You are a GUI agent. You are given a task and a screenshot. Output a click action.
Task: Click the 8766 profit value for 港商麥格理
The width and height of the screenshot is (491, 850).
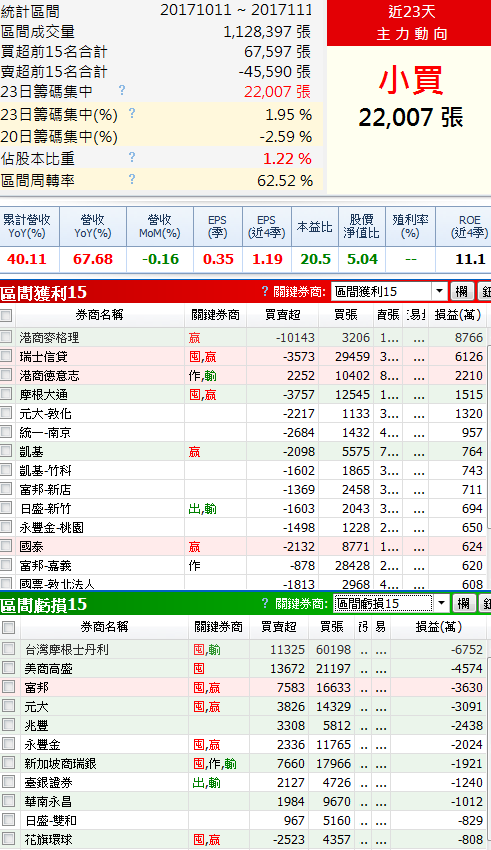click(x=469, y=337)
